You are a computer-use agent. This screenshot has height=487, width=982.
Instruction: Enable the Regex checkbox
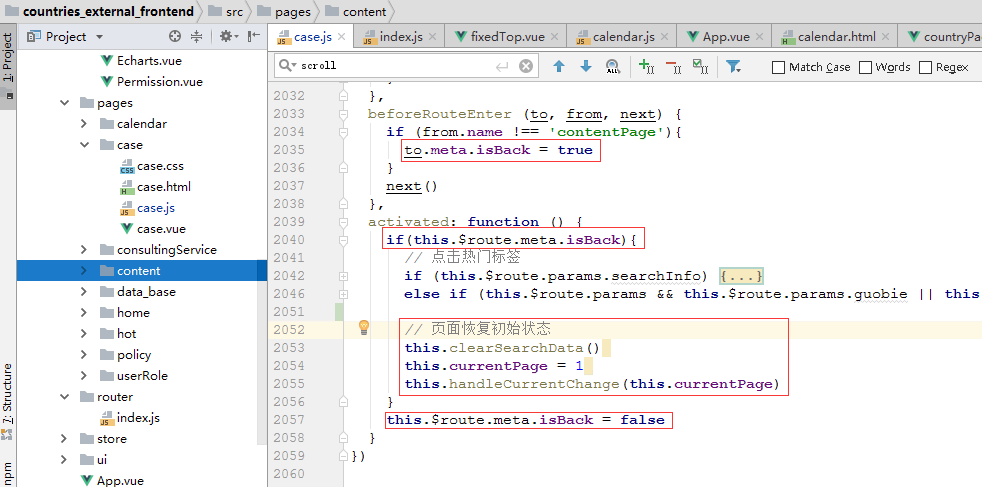(x=925, y=67)
